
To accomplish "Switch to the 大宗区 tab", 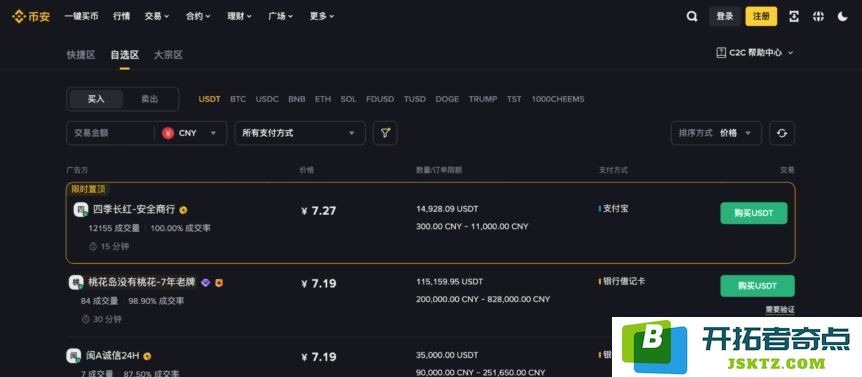I will (168, 55).
